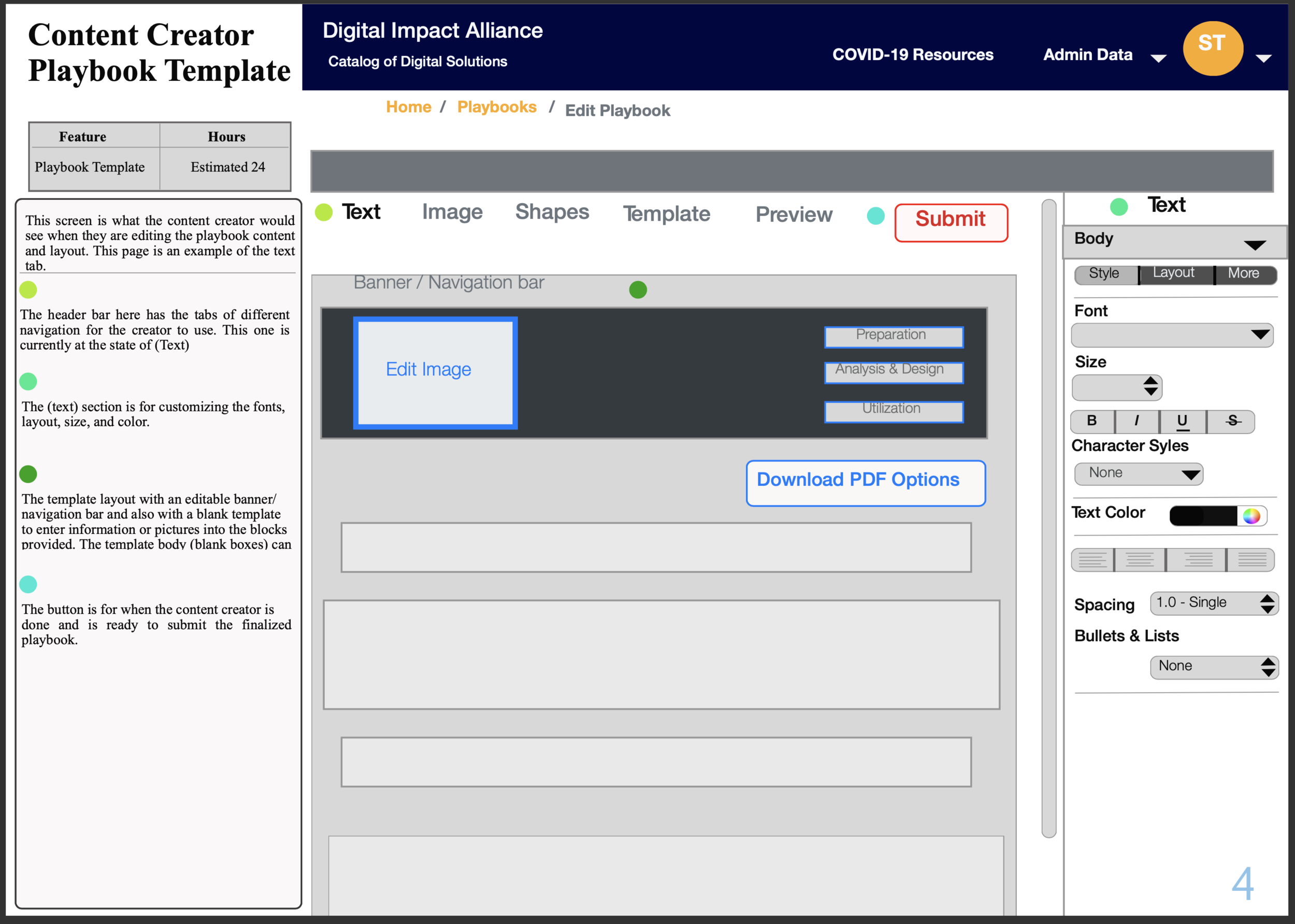The width and height of the screenshot is (1295, 924).
Task: Align text right
Action: (x=1197, y=560)
